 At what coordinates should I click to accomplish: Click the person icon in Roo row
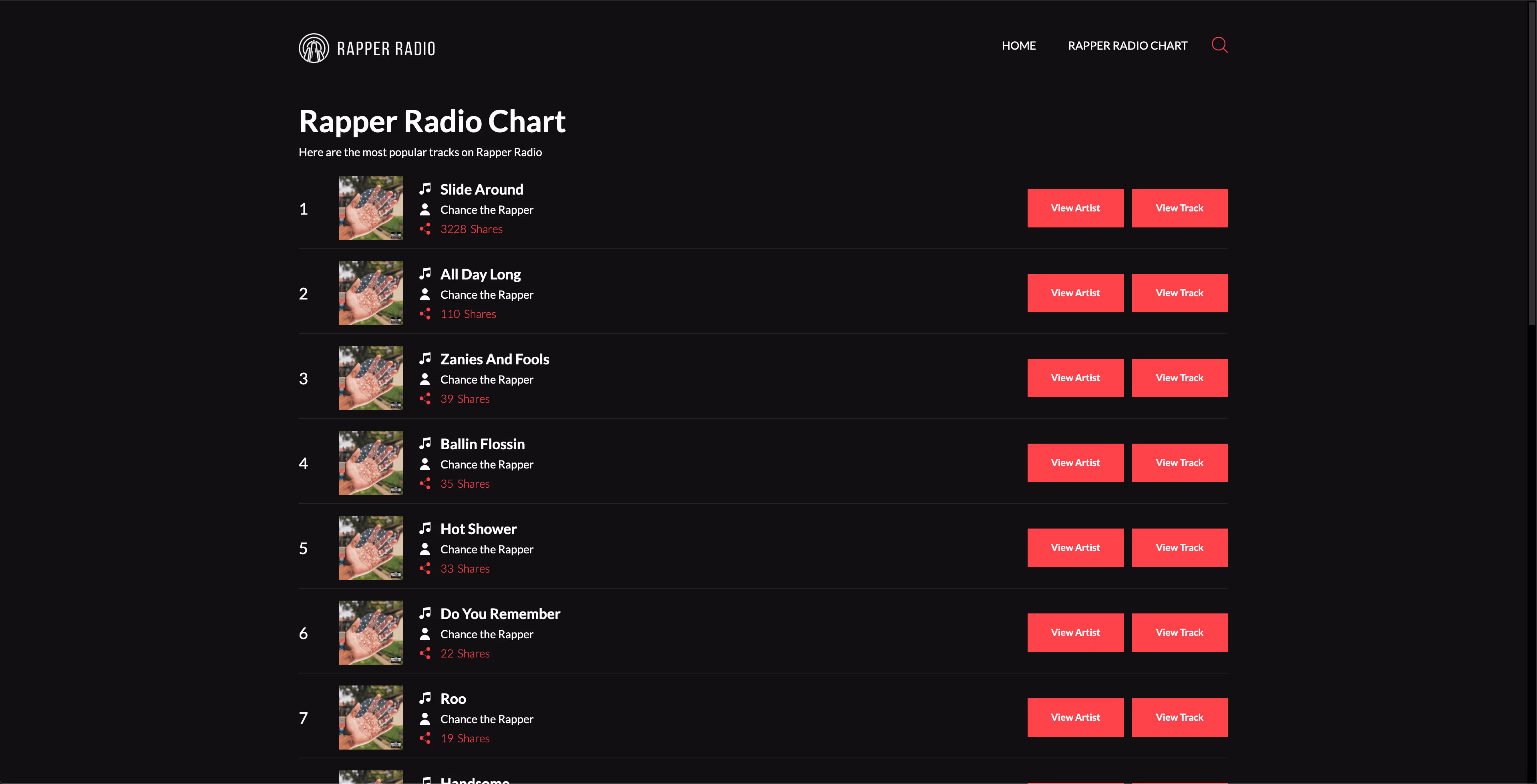pyautogui.click(x=425, y=718)
